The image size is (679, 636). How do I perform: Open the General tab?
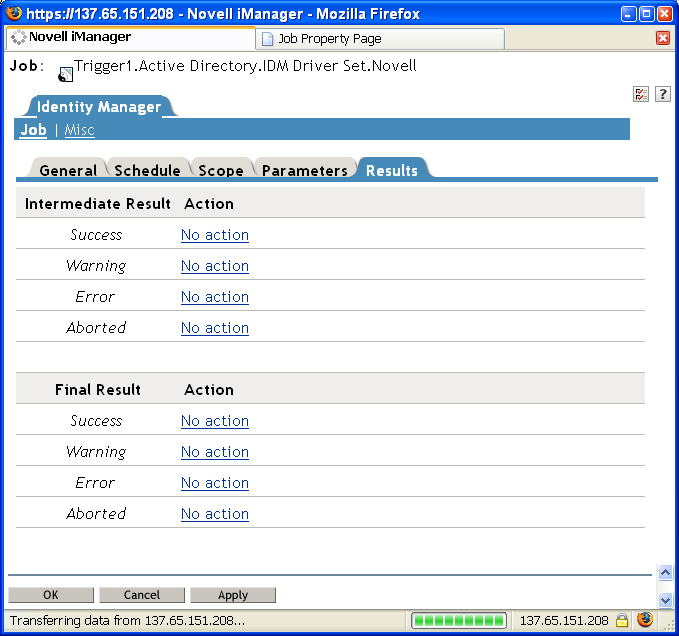[68, 170]
